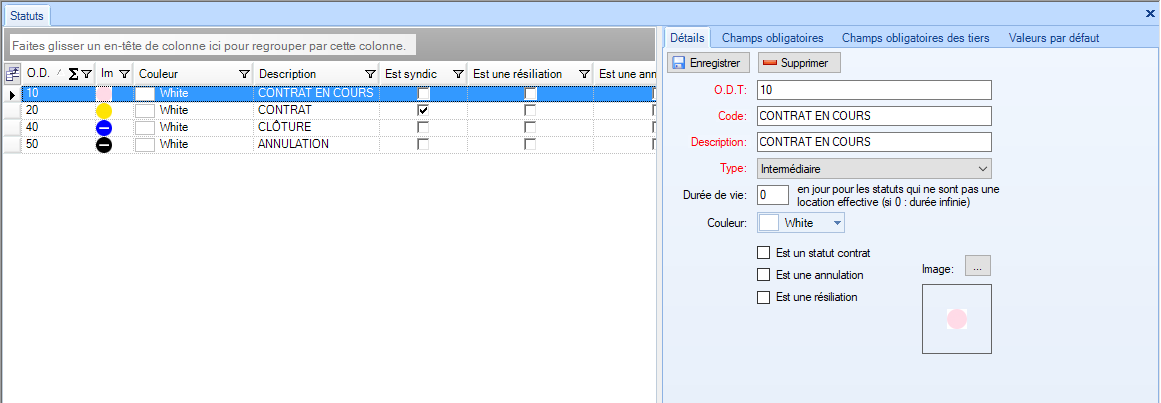This screenshot has height=403, width=1161.
Task: Open filter icon for Est syndic column
Action: coord(458,74)
